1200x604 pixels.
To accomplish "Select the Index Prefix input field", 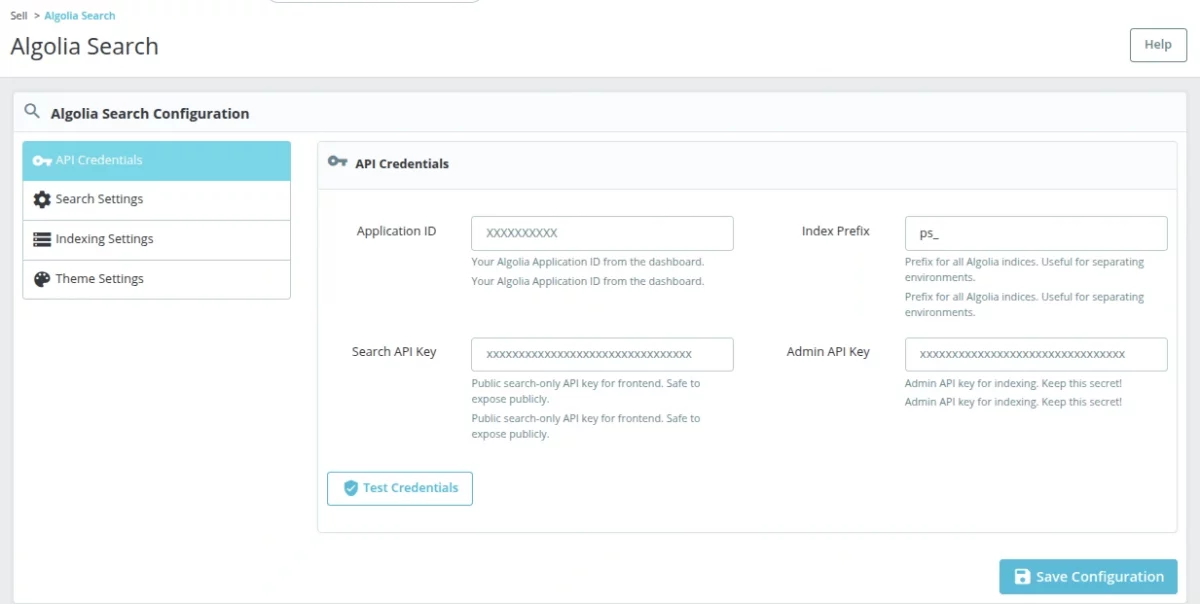I will [x=1035, y=233].
